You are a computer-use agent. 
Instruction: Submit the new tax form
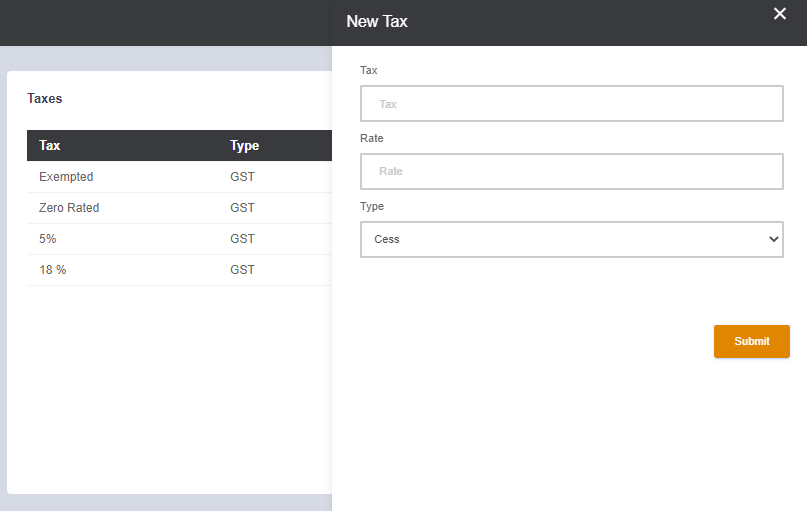751,341
